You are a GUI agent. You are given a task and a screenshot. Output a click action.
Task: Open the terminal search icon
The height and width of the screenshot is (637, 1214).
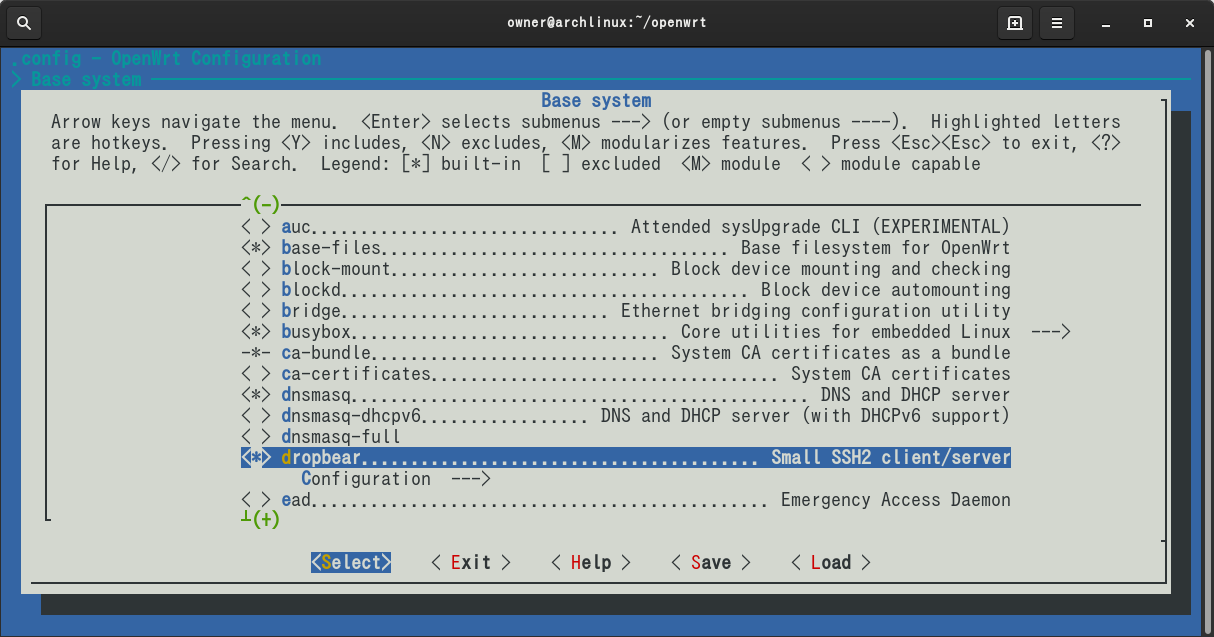tap(25, 22)
